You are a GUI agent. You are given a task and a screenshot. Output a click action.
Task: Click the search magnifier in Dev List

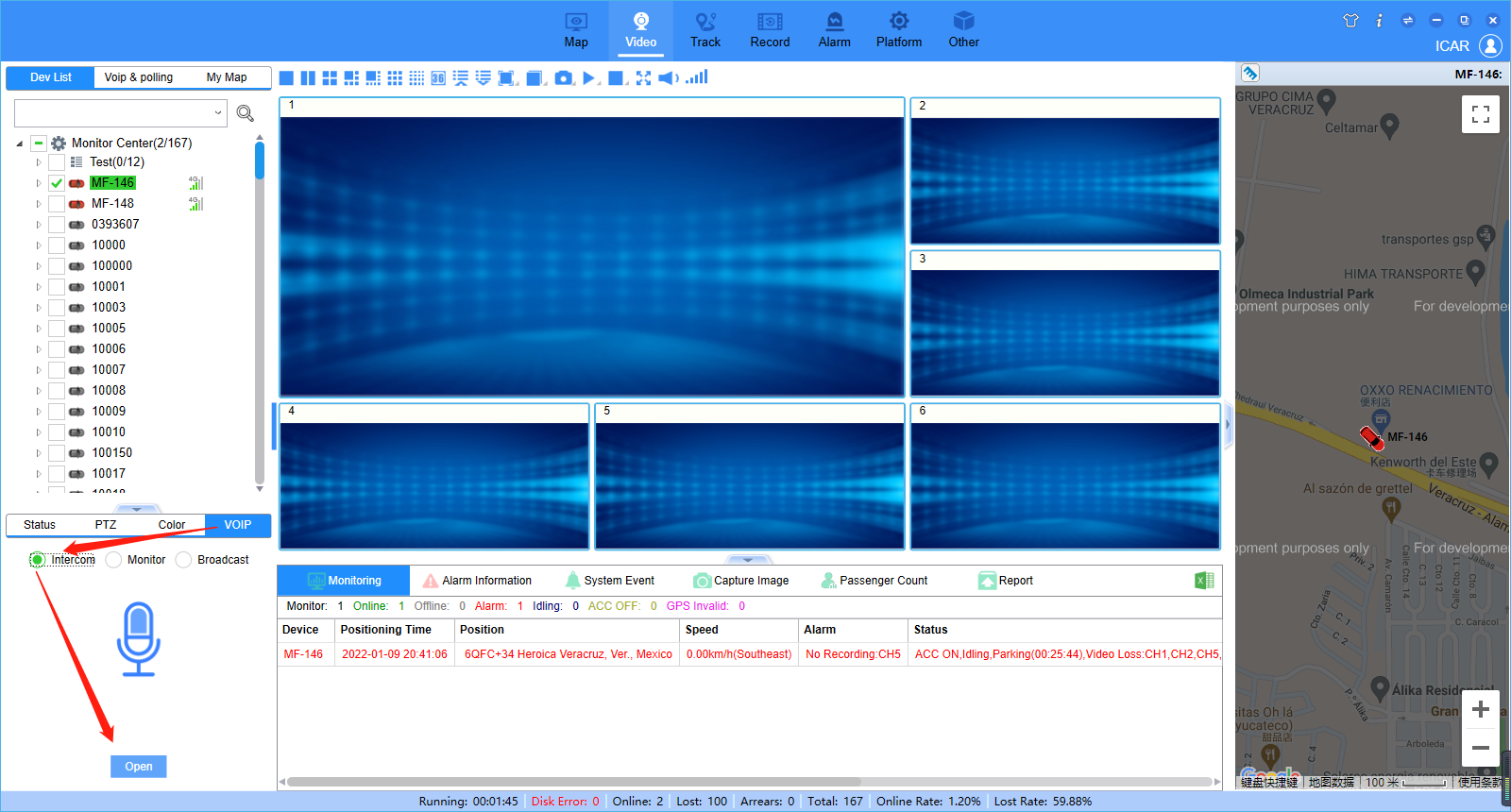(x=246, y=113)
